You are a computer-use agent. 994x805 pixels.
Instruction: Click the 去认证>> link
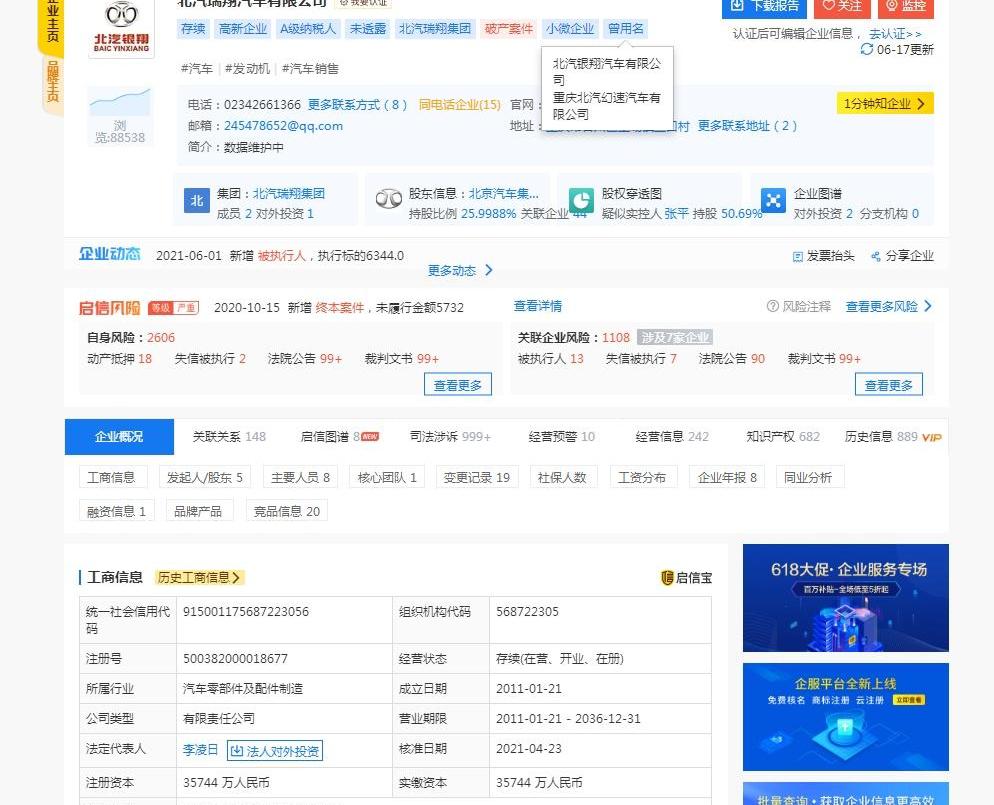(x=894, y=34)
